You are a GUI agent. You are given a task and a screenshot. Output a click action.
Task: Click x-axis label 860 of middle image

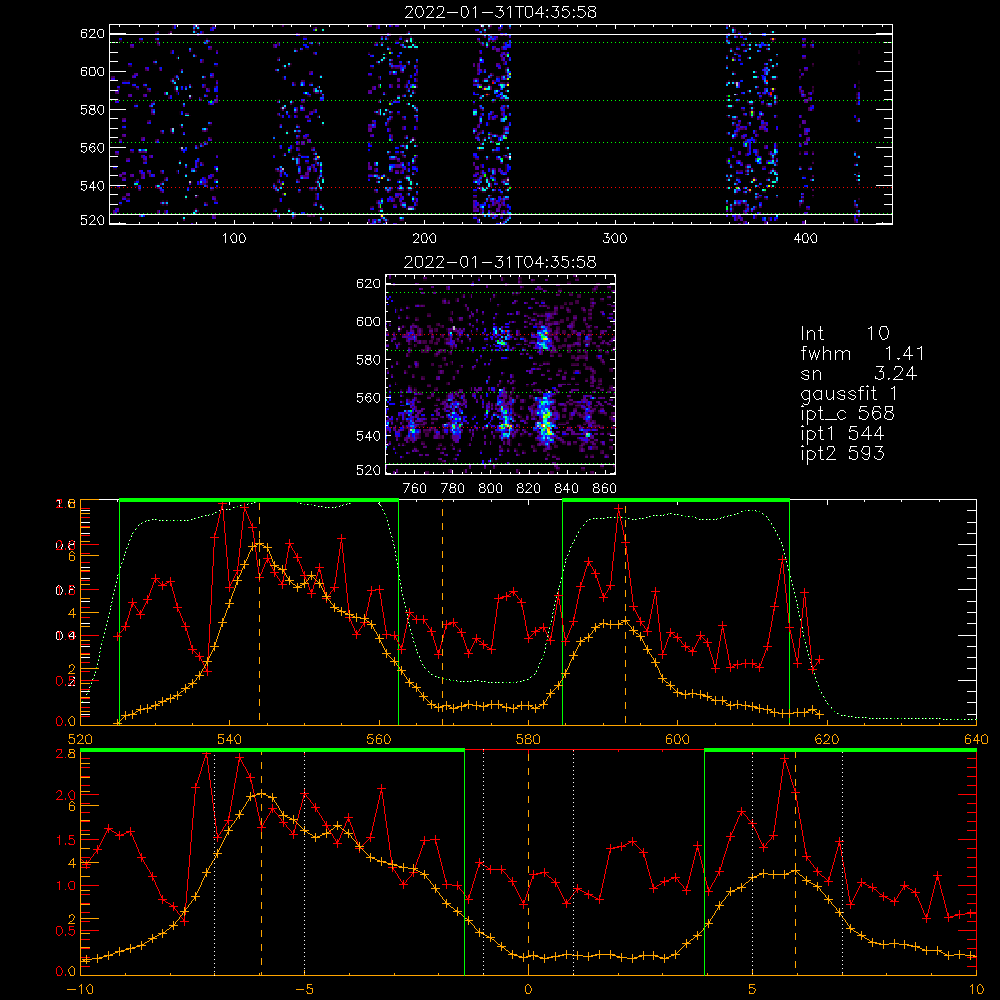605,489
